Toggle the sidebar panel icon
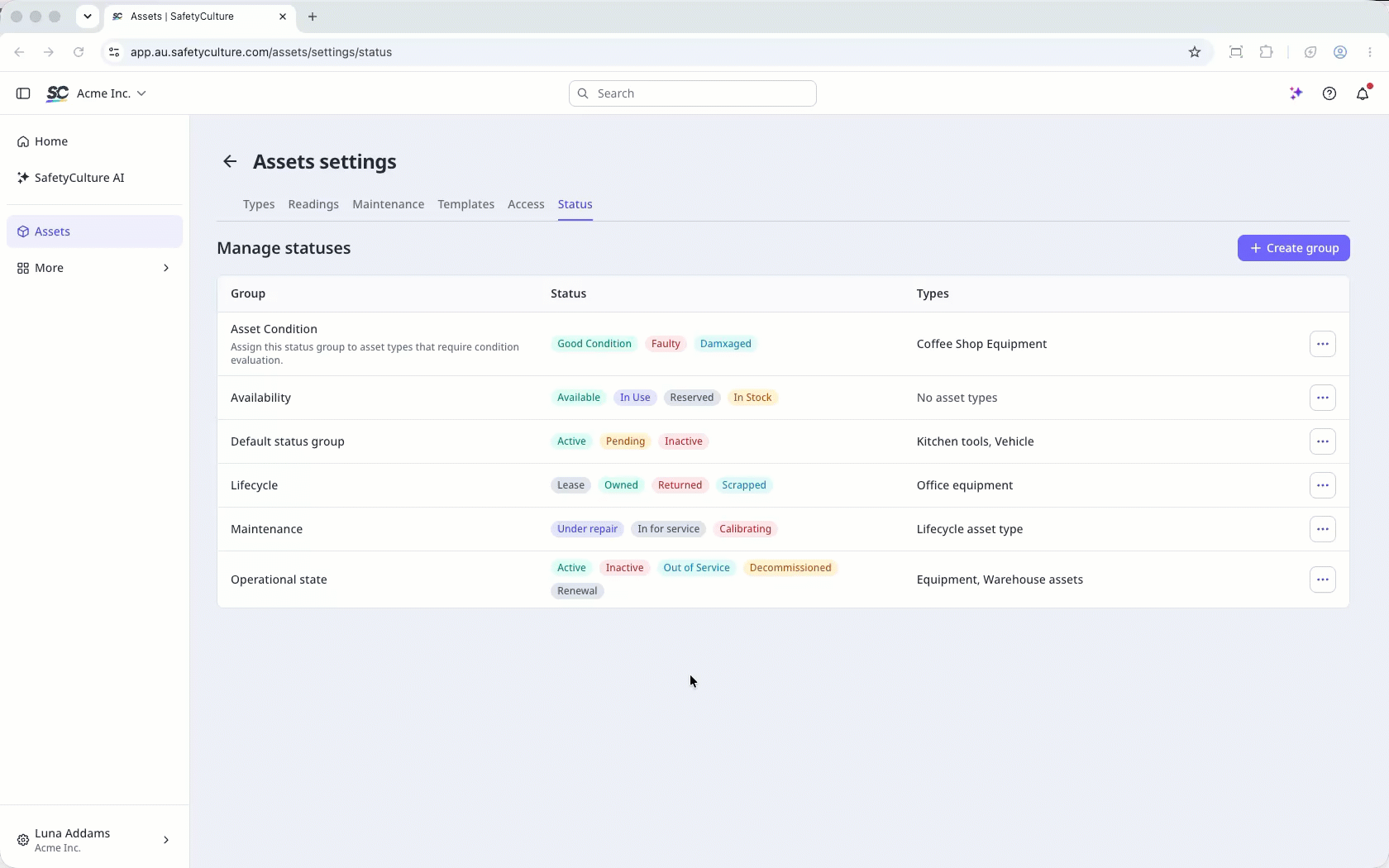Screen dimensions: 1389x868 click(23, 93)
